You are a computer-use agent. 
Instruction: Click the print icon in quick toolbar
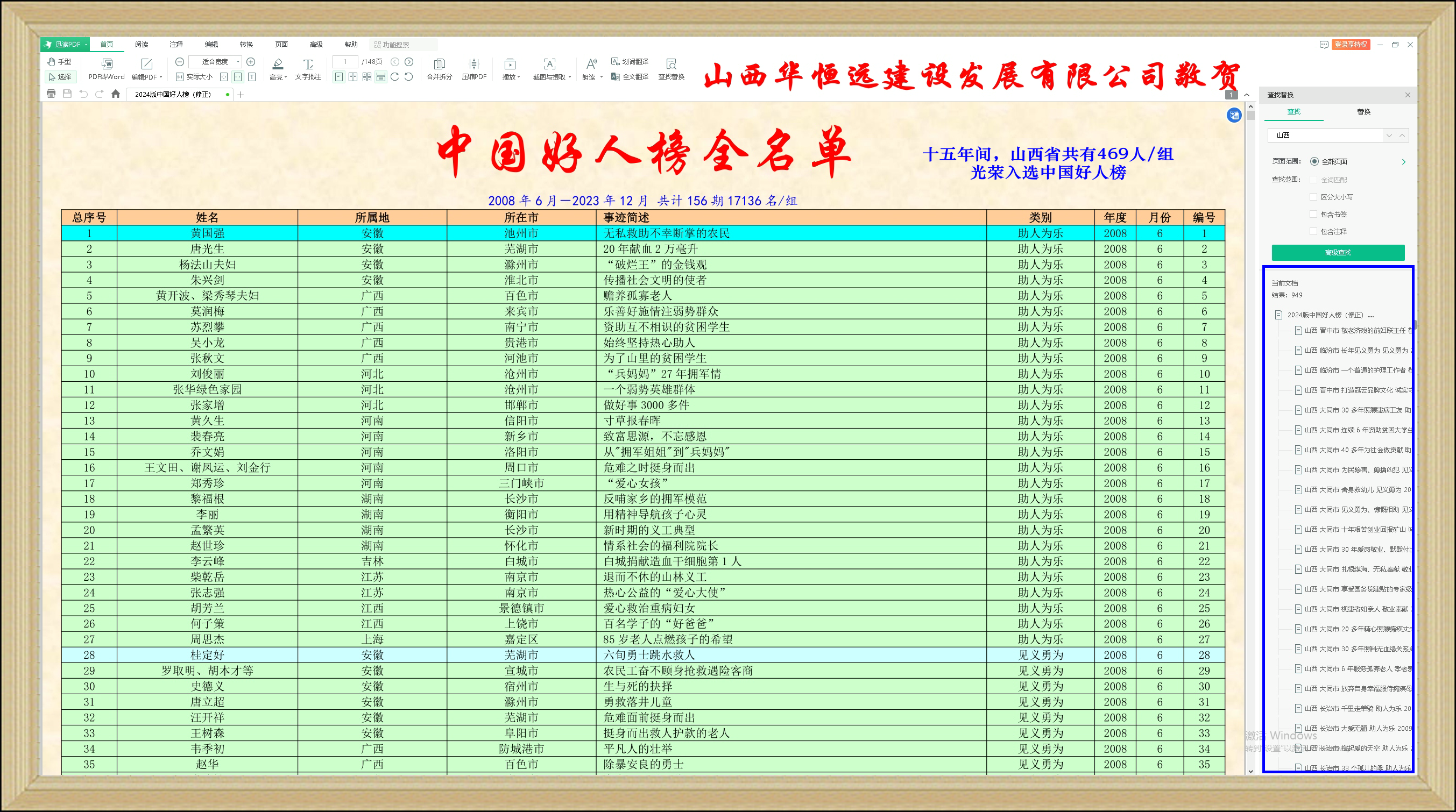(x=51, y=94)
